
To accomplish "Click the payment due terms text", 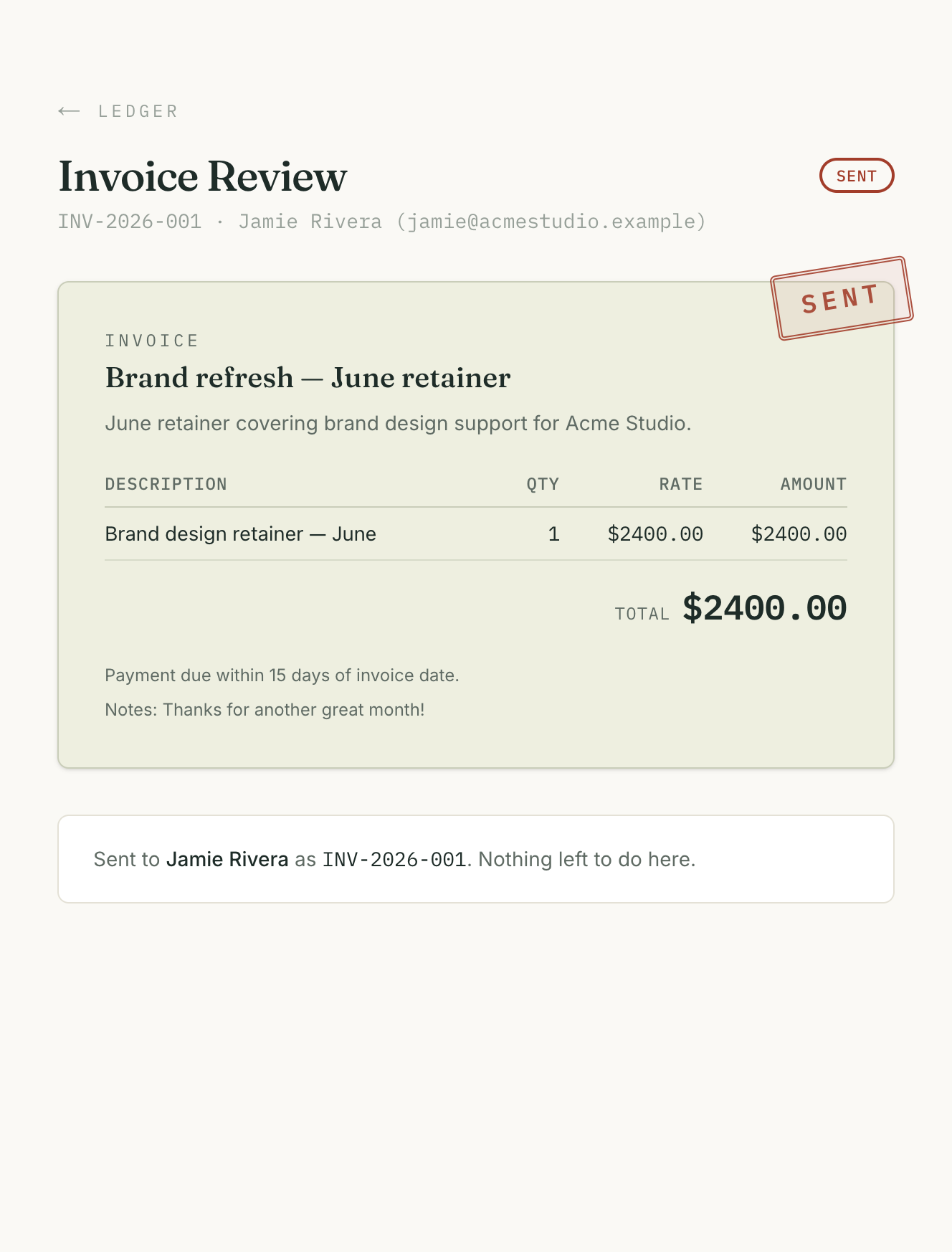I will point(282,675).
